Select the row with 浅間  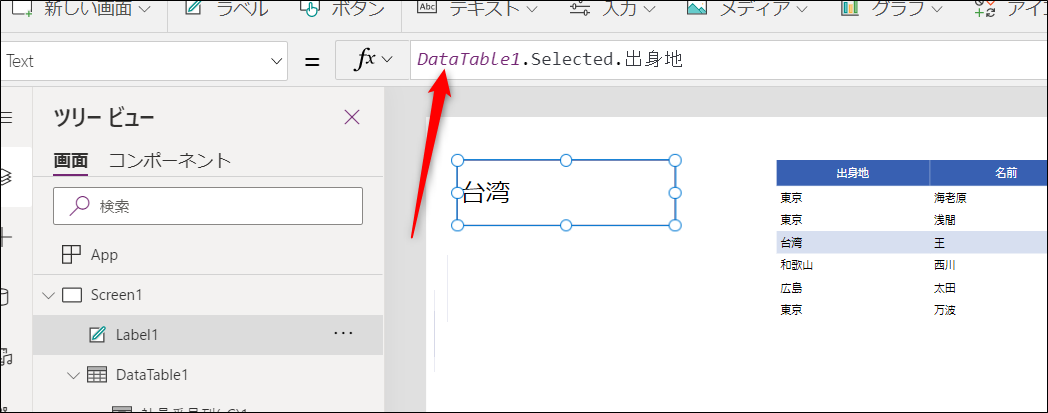pyautogui.click(x=912, y=220)
